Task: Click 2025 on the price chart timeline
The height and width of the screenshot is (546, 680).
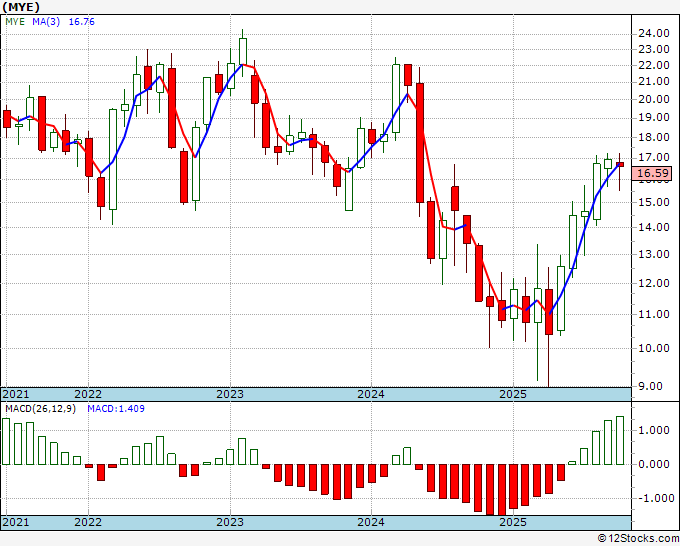Action: point(513,394)
